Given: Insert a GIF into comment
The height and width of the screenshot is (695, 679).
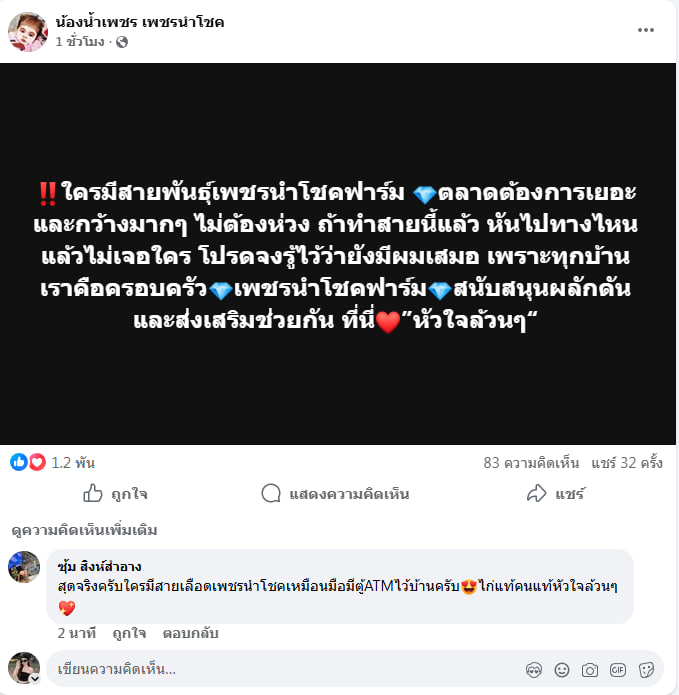Looking at the screenshot, I should (618, 670).
